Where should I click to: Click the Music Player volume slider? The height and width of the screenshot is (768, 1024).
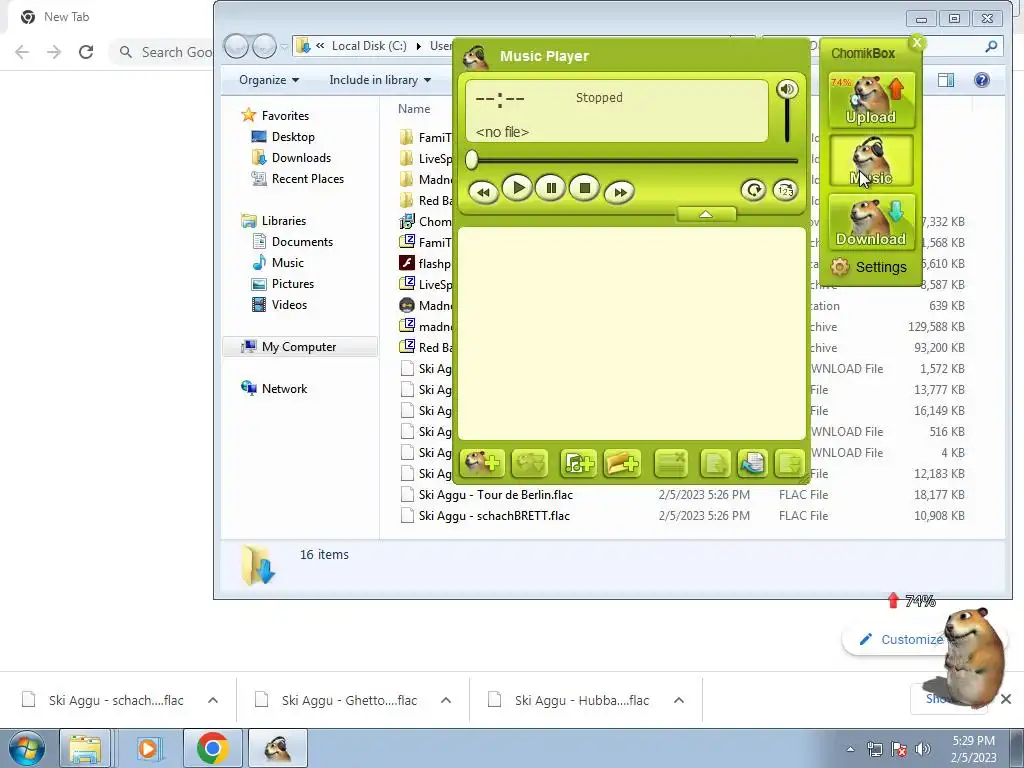pyautogui.click(x=787, y=121)
